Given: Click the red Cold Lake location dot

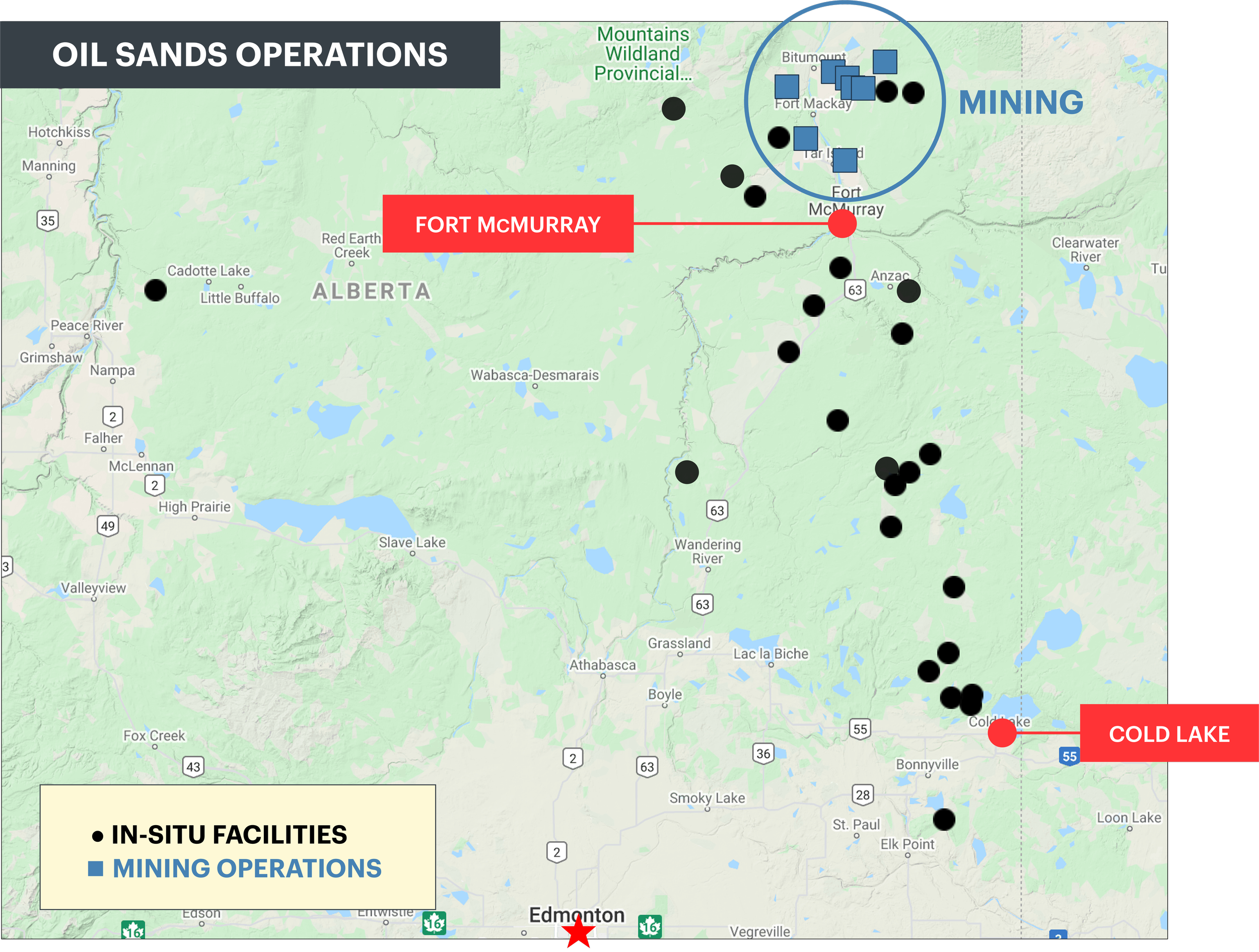Looking at the screenshot, I should [x=1002, y=733].
